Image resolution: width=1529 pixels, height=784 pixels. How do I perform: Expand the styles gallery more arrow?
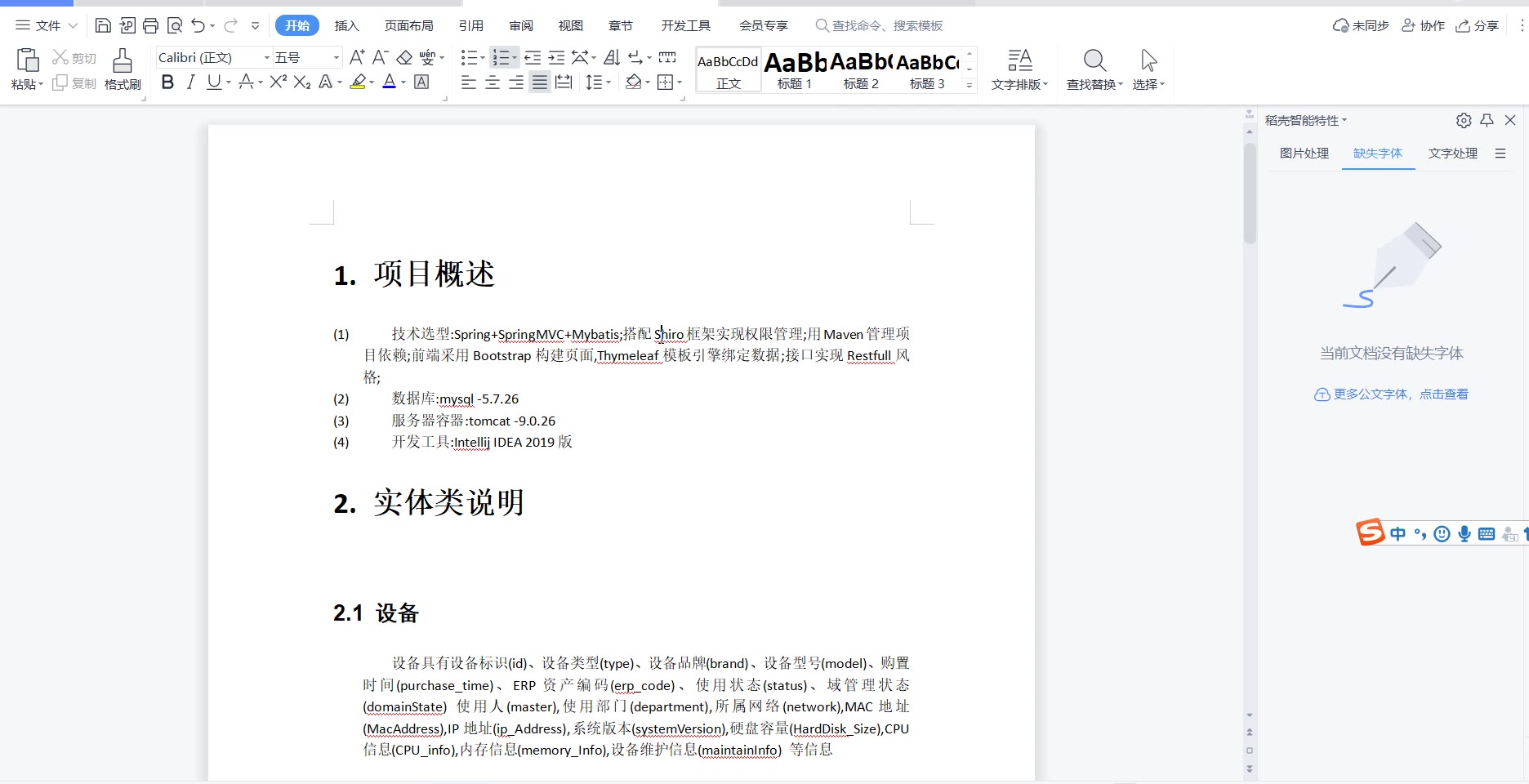click(x=970, y=84)
